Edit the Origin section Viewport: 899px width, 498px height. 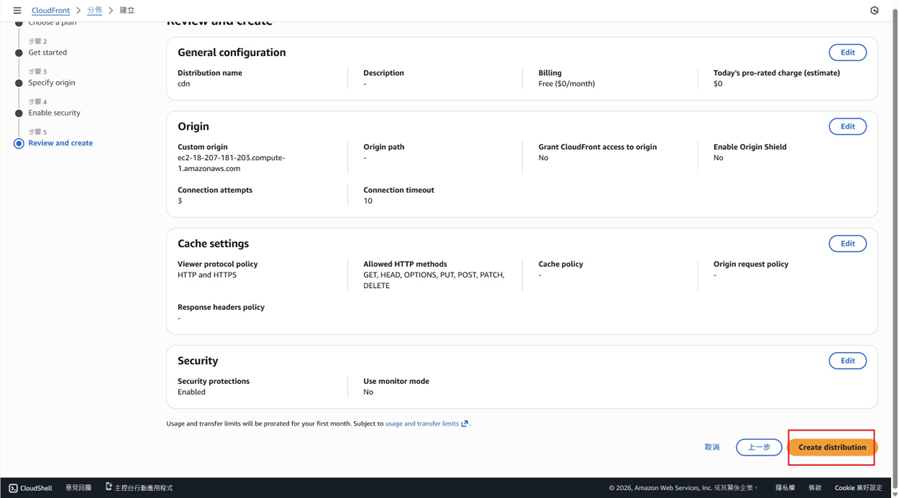pyautogui.click(x=847, y=127)
